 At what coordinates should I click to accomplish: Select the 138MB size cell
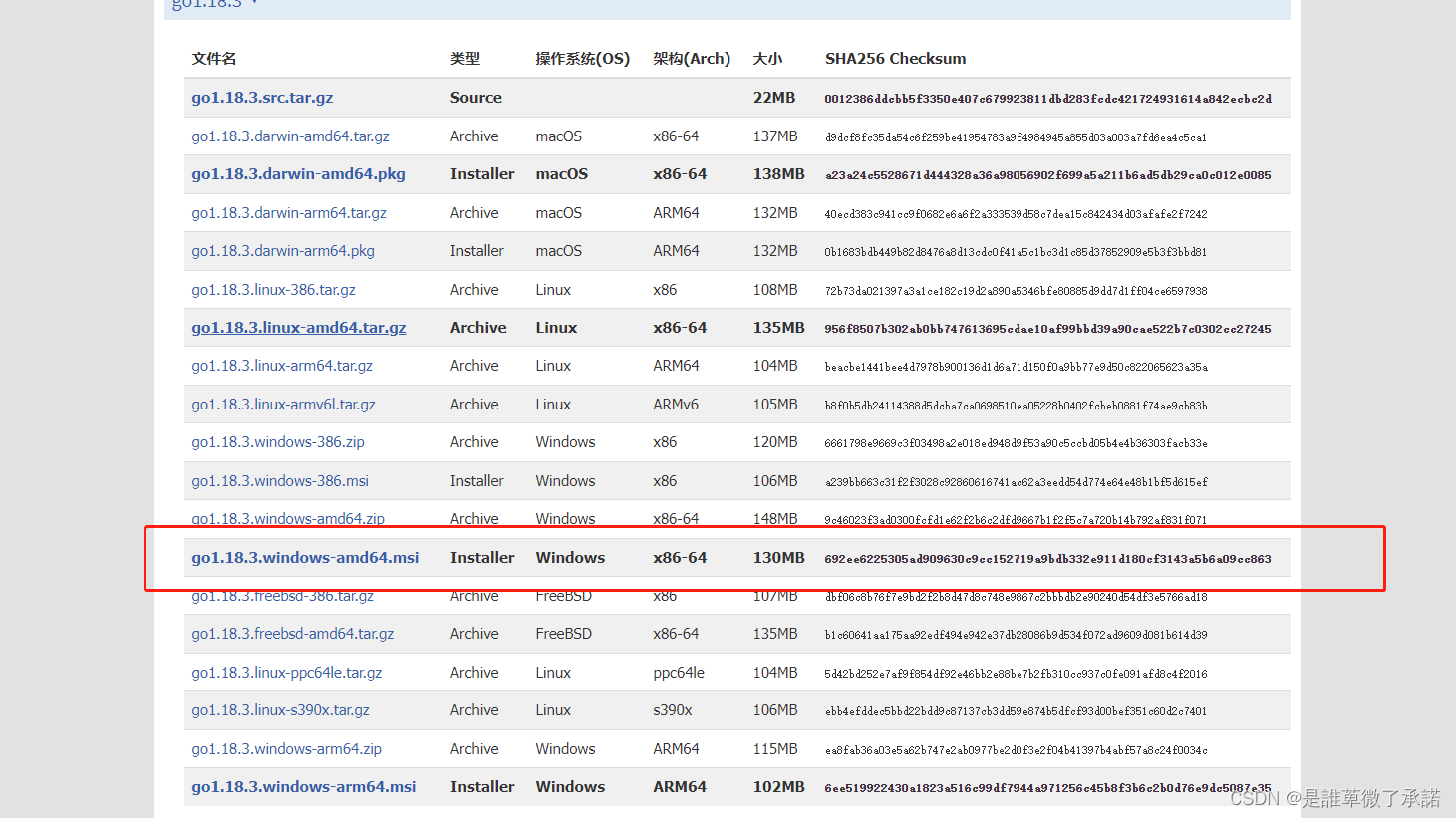click(x=779, y=174)
